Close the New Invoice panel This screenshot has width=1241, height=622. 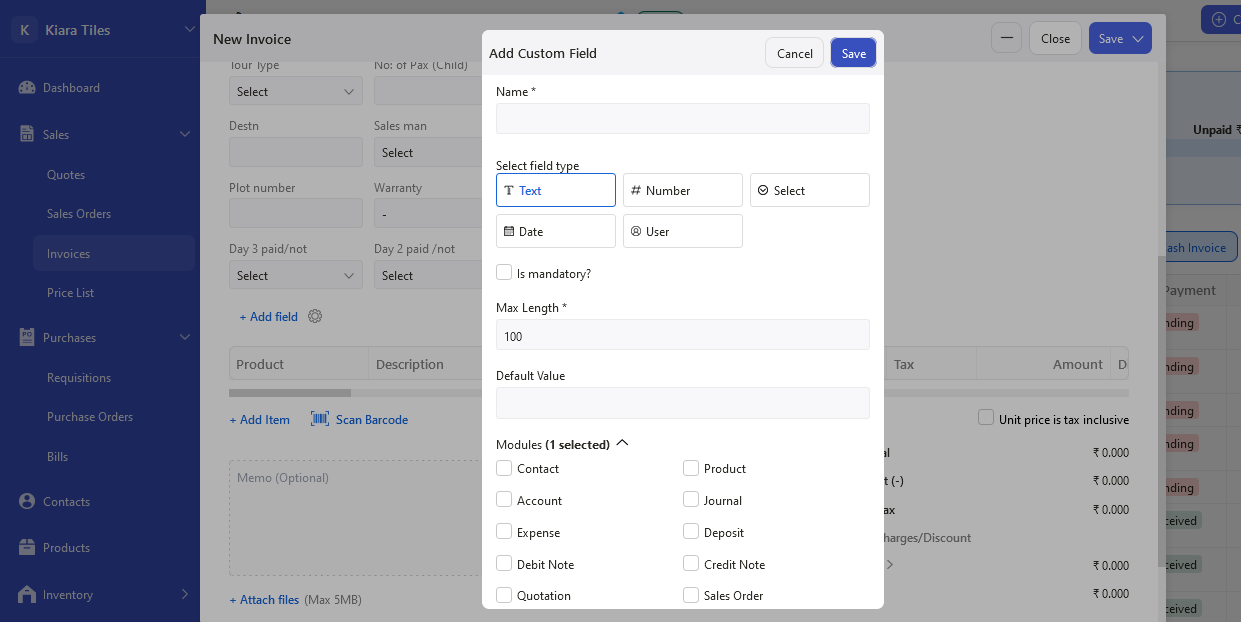pyautogui.click(x=1055, y=38)
